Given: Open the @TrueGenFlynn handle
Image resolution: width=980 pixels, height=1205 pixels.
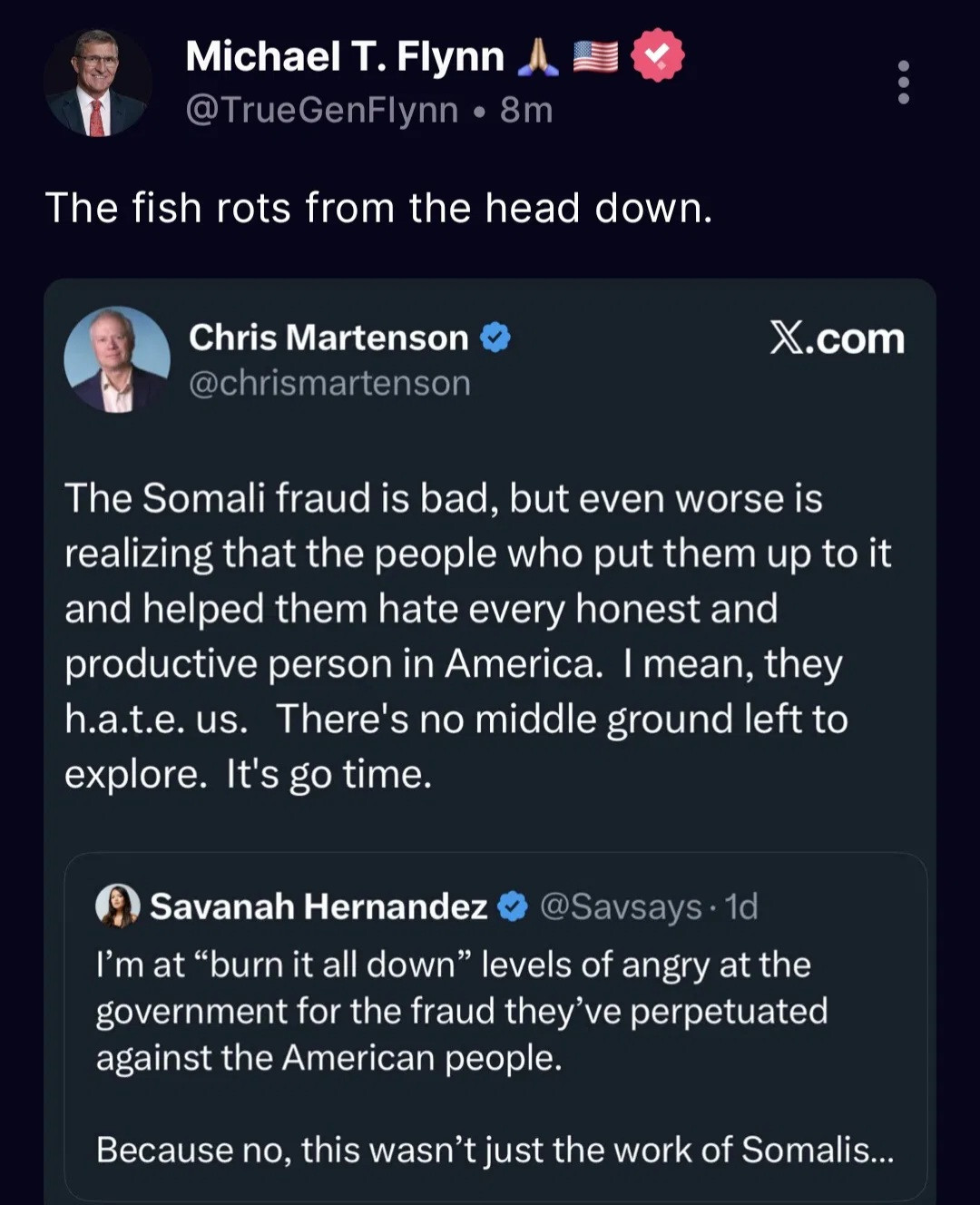Looking at the screenshot, I should pos(321,110).
